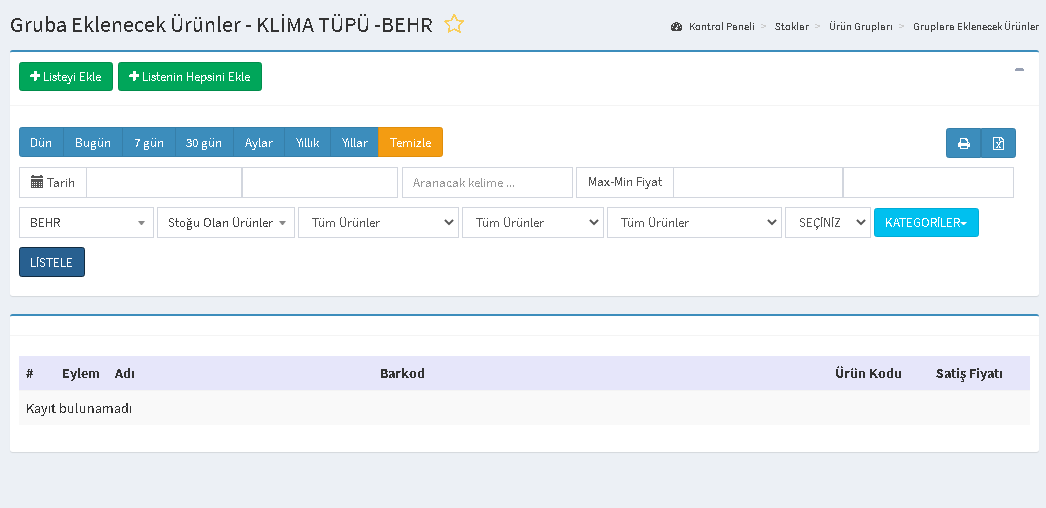1046x508 pixels.
Task: Click the print icon button
Action: pos(964,143)
